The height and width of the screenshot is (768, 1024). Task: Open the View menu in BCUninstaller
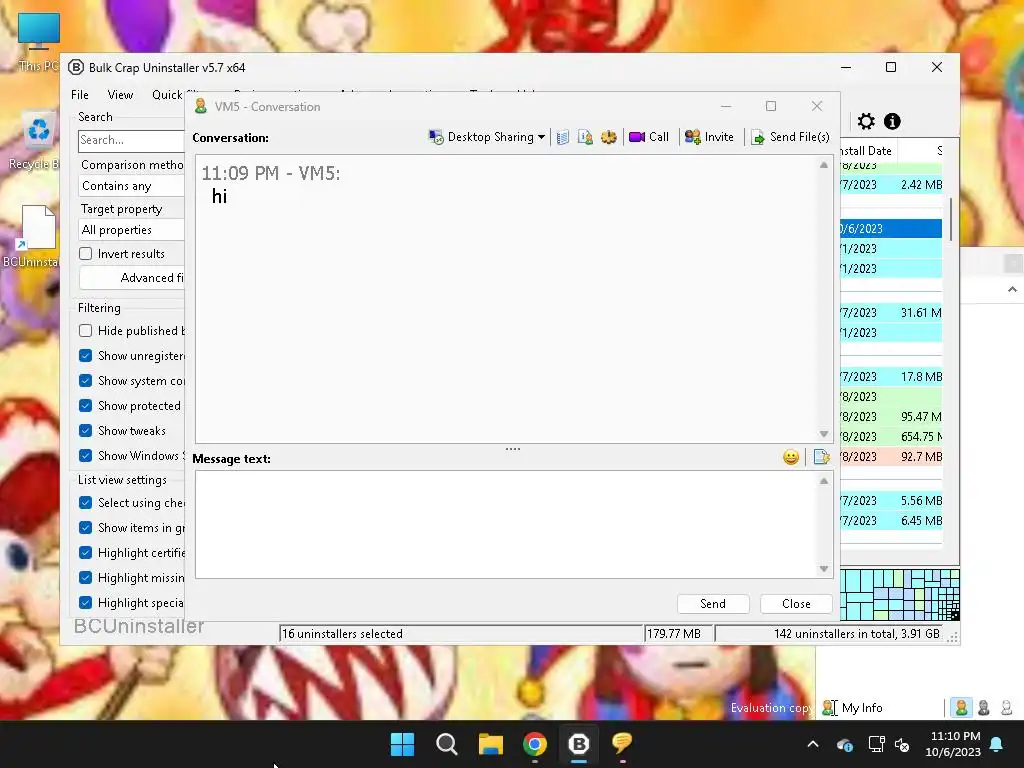point(120,95)
